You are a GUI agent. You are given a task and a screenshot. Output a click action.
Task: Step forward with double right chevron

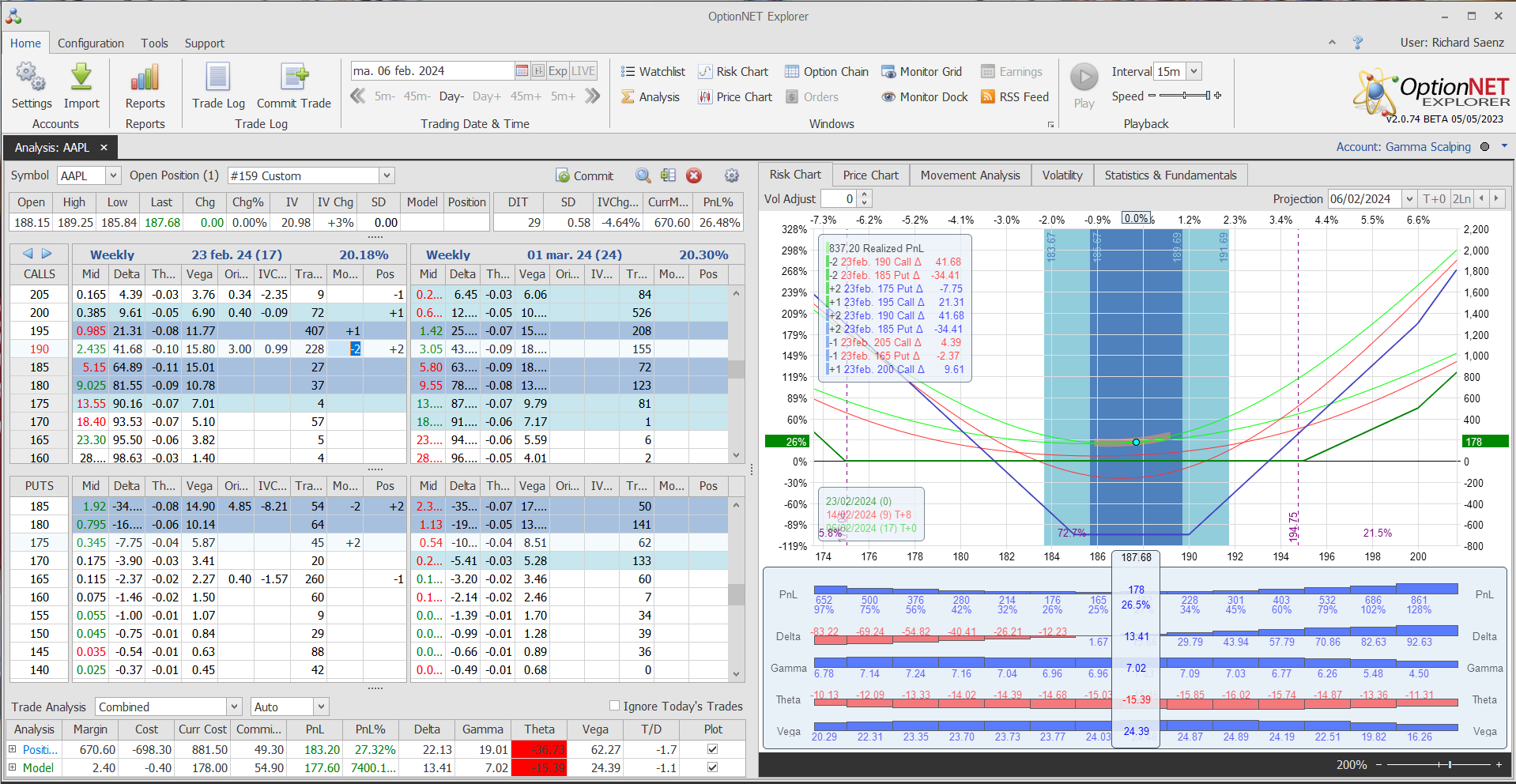pyautogui.click(x=593, y=96)
